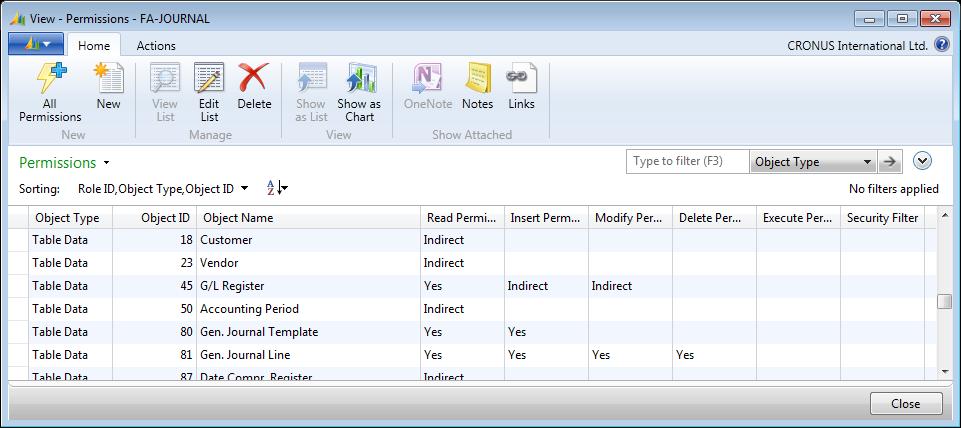Delete the selected permission
The width and height of the screenshot is (961, 428).
254,86
